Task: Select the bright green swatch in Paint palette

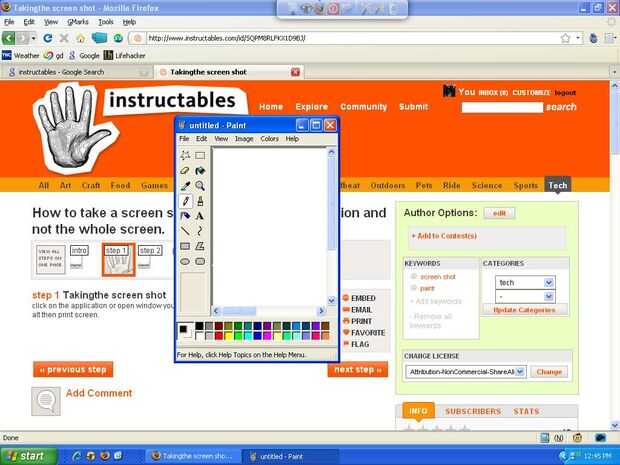Action: pos(238,336)
